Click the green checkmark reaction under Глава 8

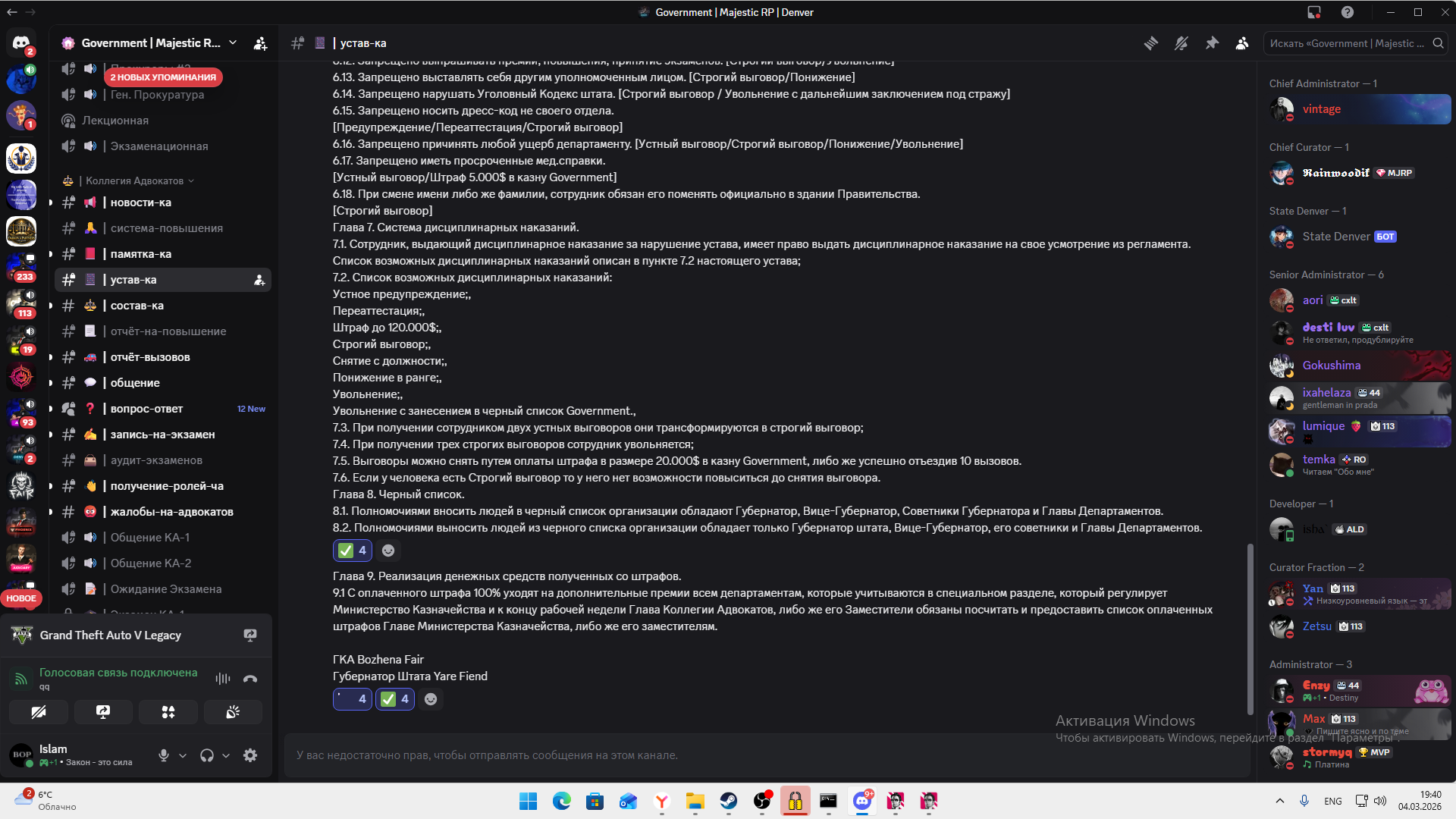pyautogui.click(x=353, y=551)
